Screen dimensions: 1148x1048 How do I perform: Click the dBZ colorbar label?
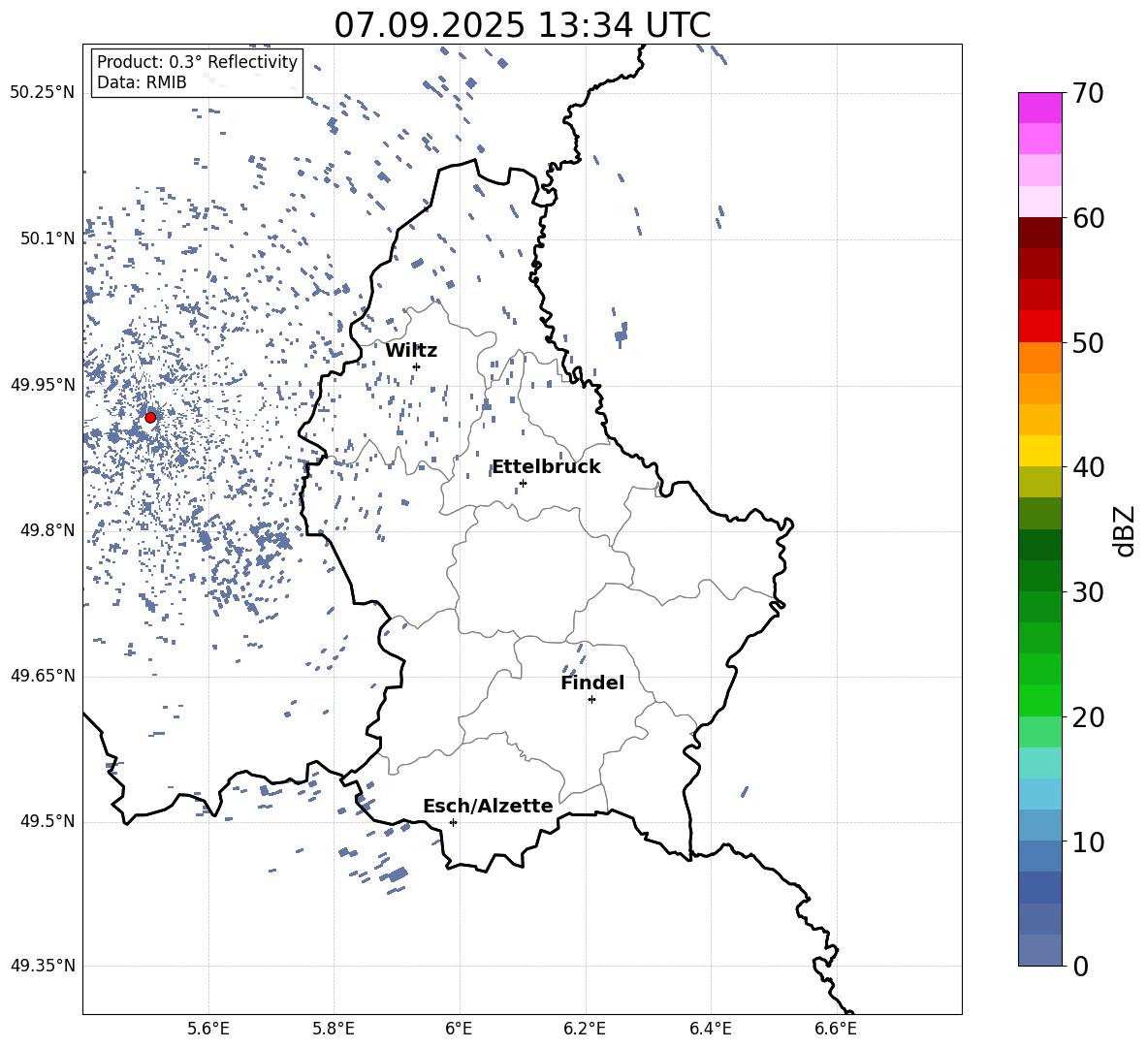point(1124,530)
